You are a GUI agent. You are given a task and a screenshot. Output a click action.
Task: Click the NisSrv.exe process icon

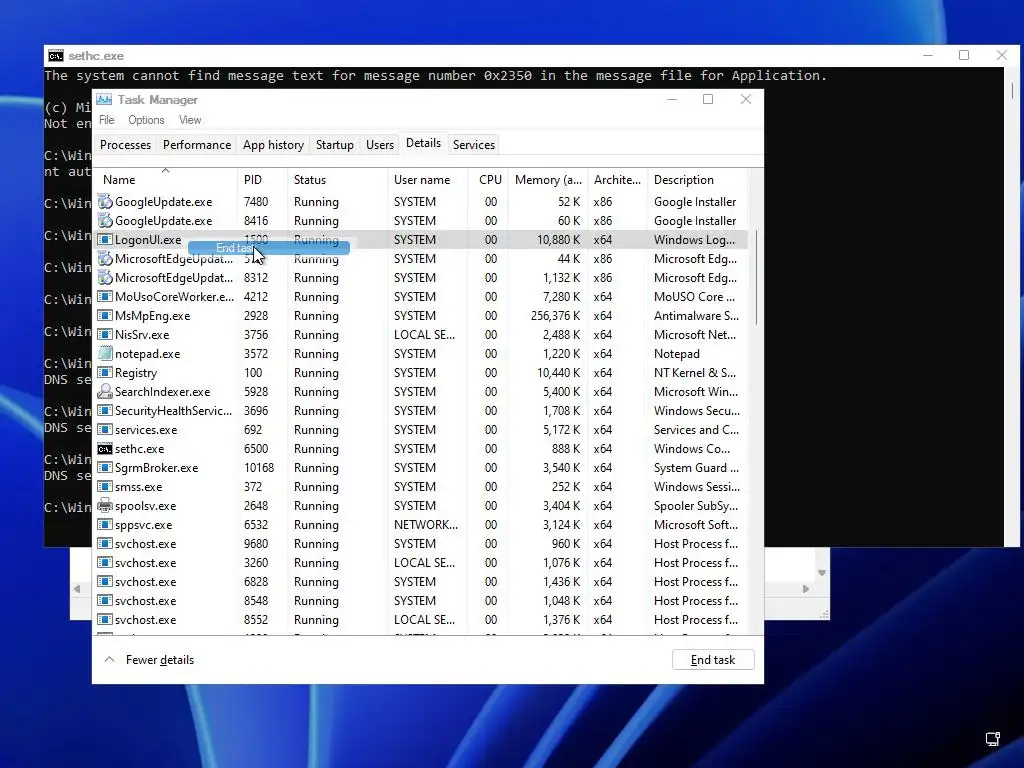(104, 334)
